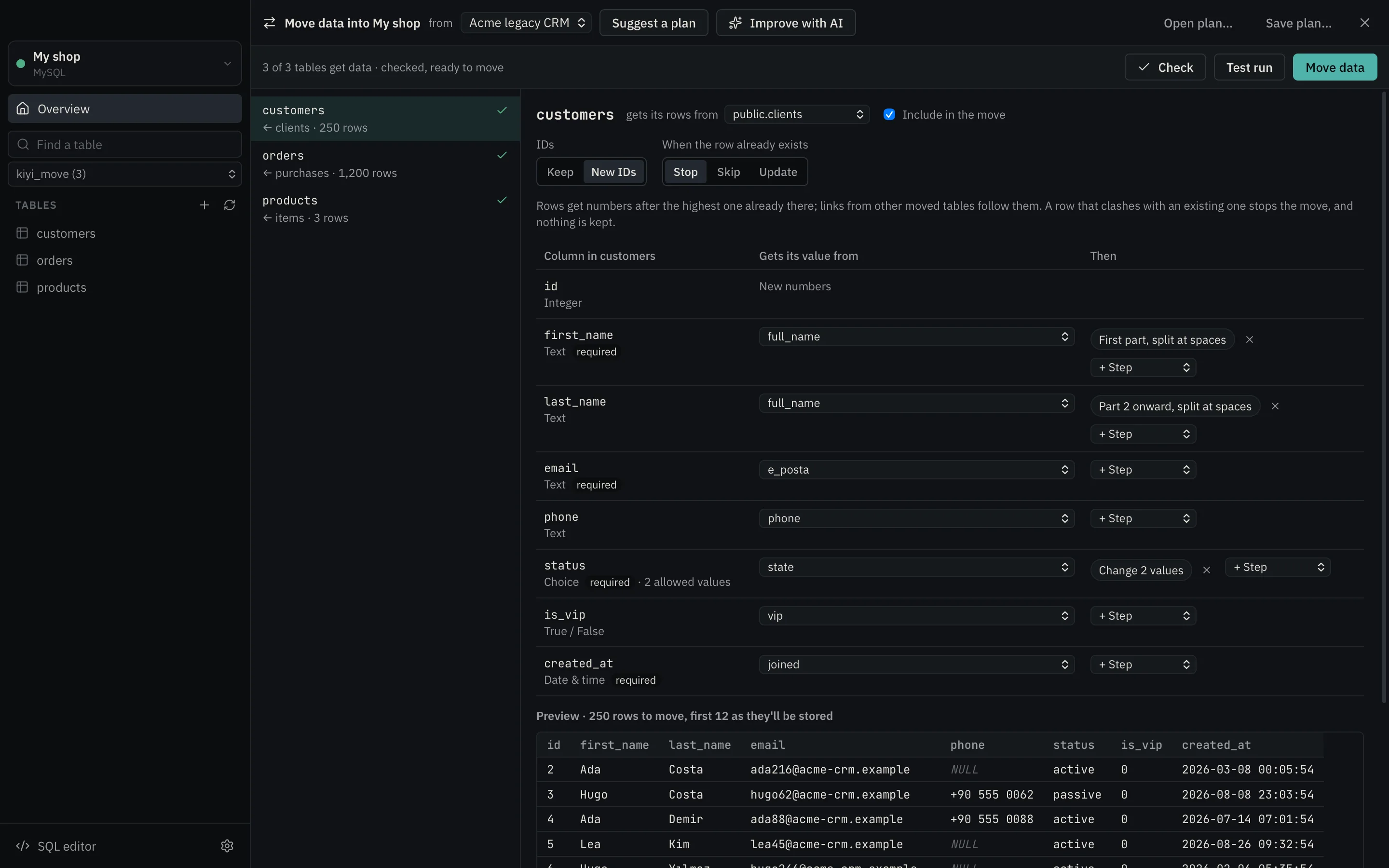The height and width of the screenshot is (868, 1389).
Task: Open the SQL editor
Action: pos(56,846)
